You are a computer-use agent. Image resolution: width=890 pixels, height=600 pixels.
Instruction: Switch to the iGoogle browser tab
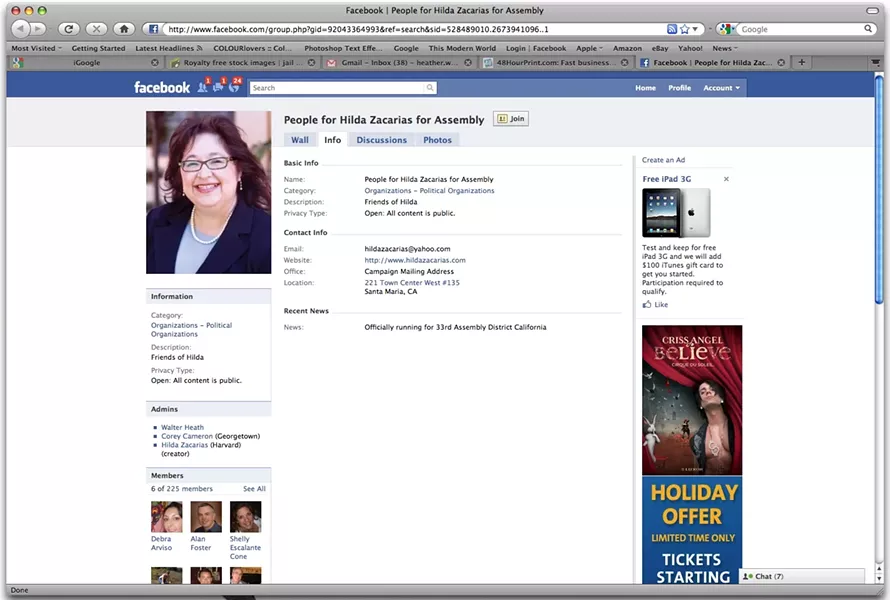pyautogui.click(x=86, y=62)
